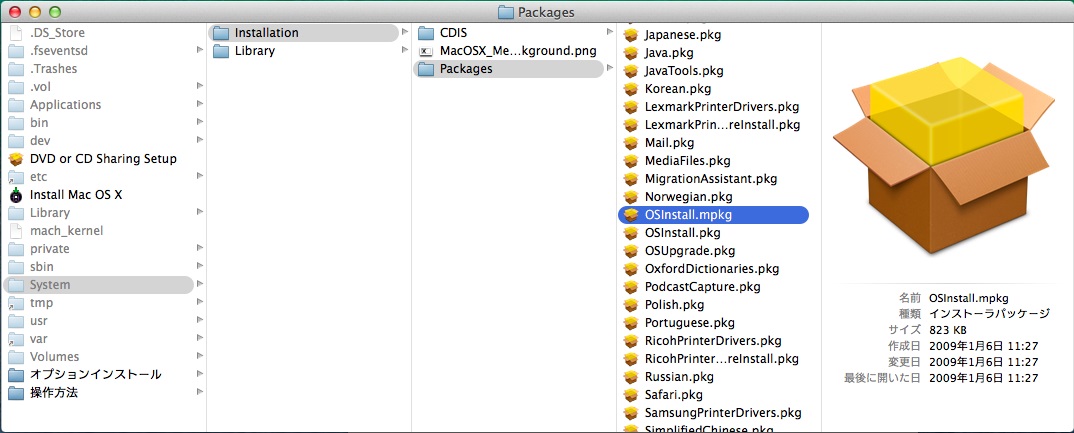The width and height of the screenshot is (1074, 433).
Task: Click the DVD or CD Sharing Setup icon
Action: click(16, 159)
